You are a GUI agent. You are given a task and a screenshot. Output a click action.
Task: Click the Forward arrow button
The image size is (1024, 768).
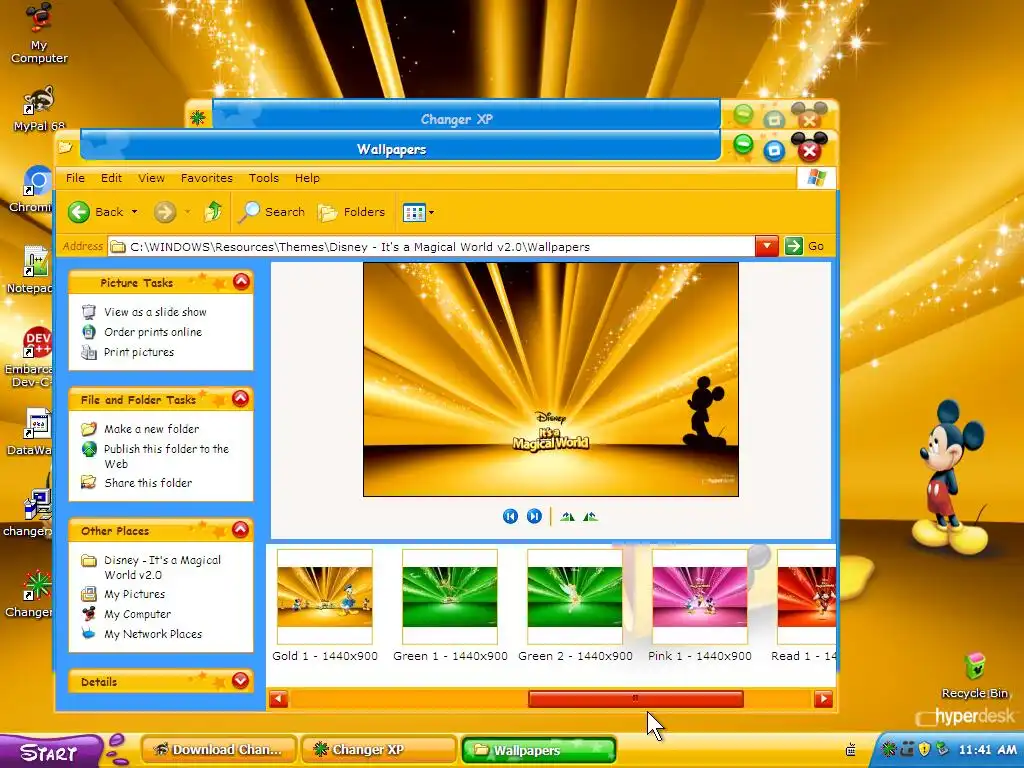[x=165, y=212]
